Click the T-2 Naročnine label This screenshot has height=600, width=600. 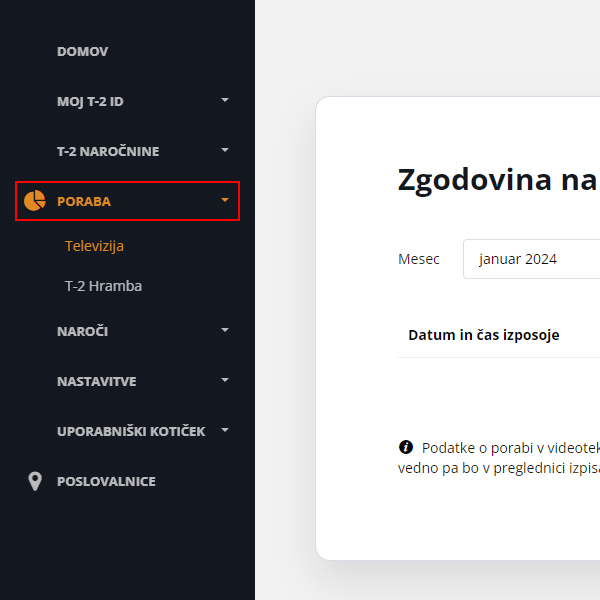point(108,151)
